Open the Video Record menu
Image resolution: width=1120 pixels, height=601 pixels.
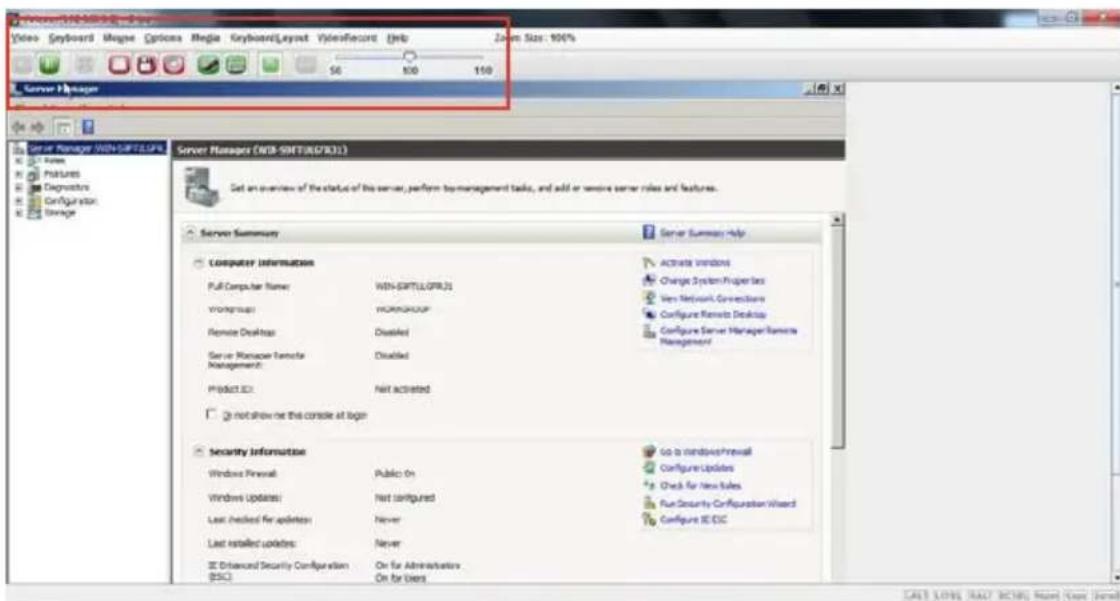347,38
